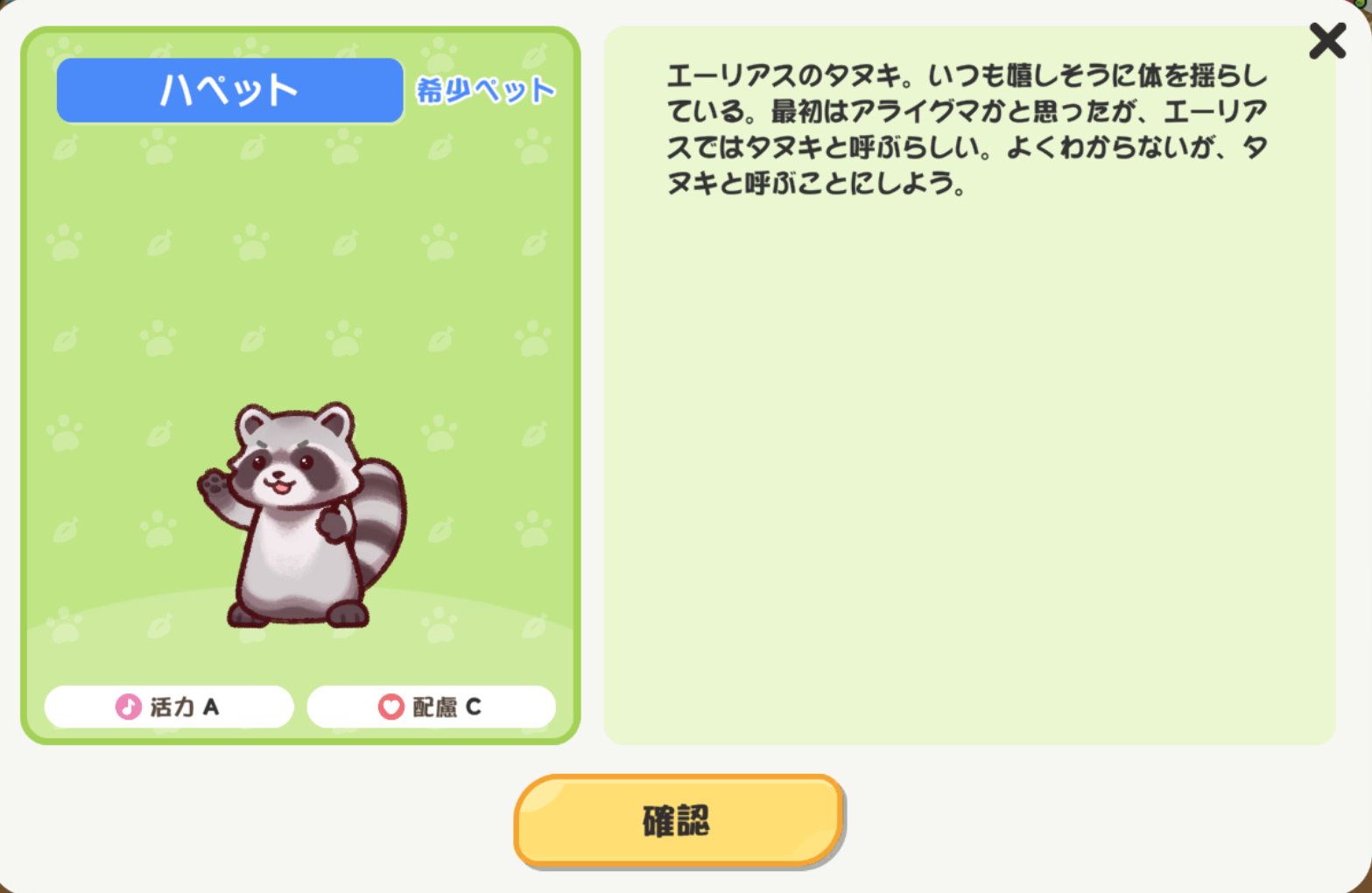The height and width of the screenshot is (893, 1372).
Task: Click the empty light green description panel area
Action: click(x=969, y=473)
